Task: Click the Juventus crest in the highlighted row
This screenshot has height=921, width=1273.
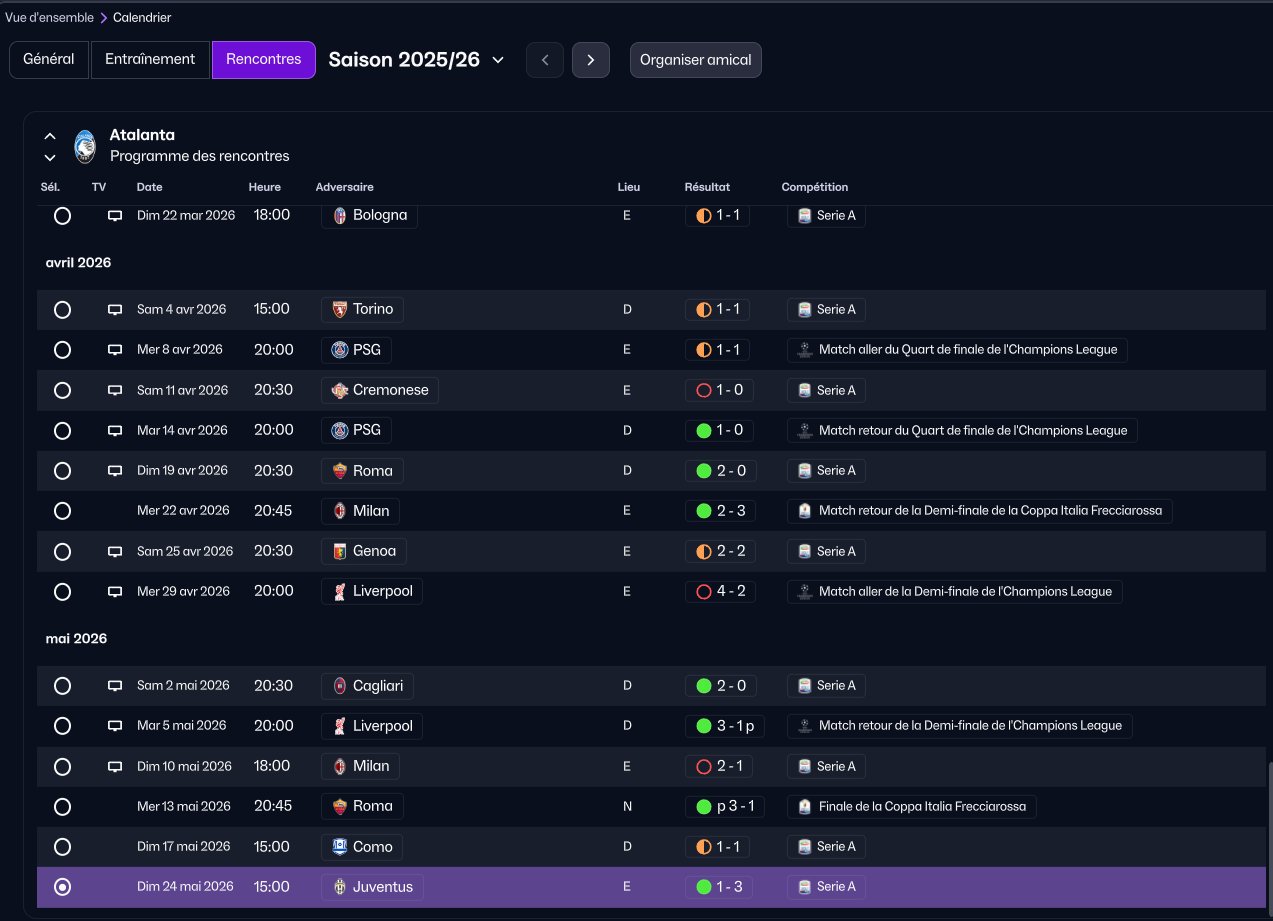Action: coord(340,887)
